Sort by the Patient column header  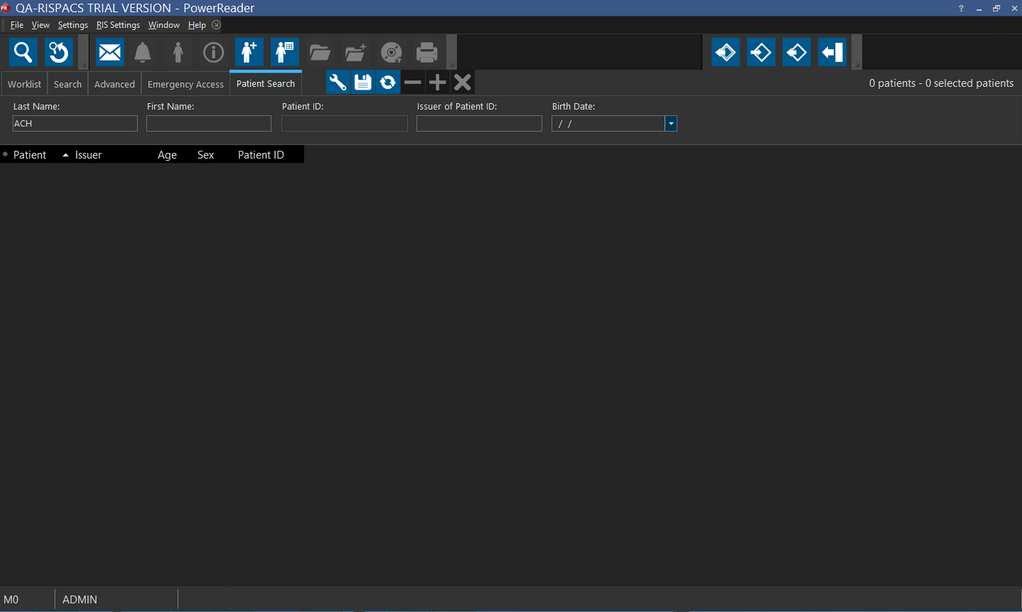click(30, 155)
